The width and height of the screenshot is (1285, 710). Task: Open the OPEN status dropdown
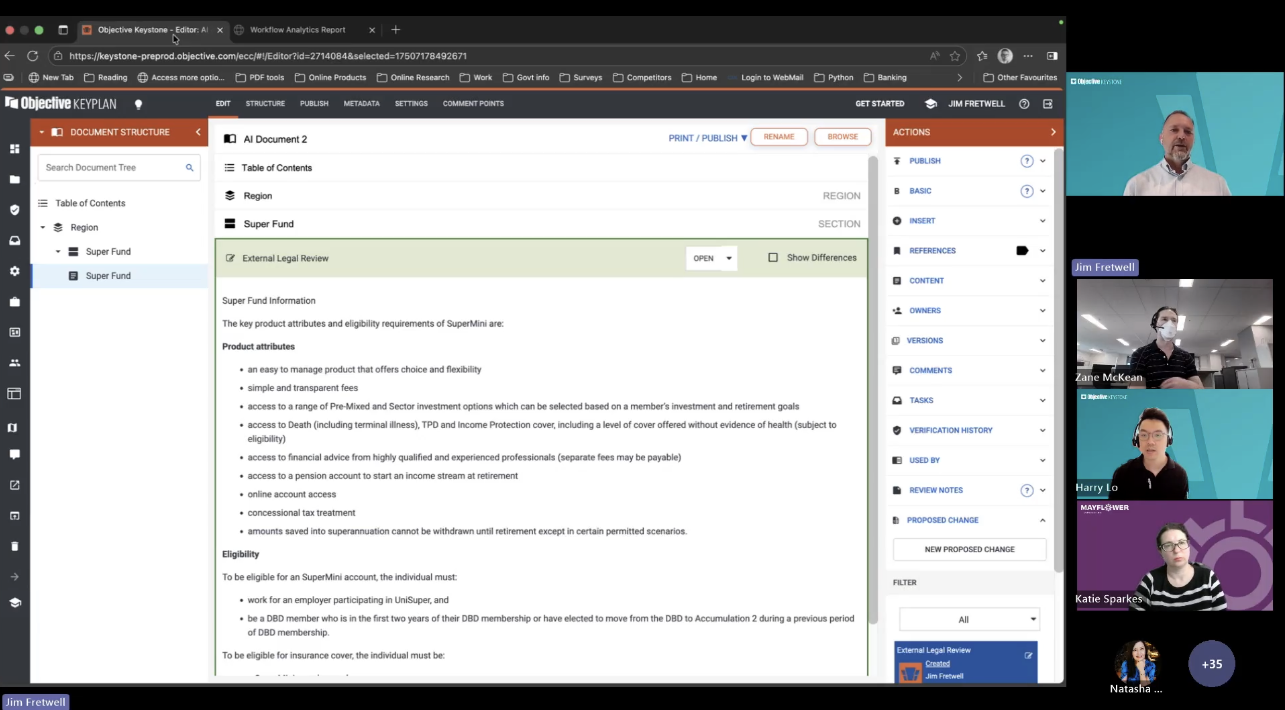tap(712, 258)
